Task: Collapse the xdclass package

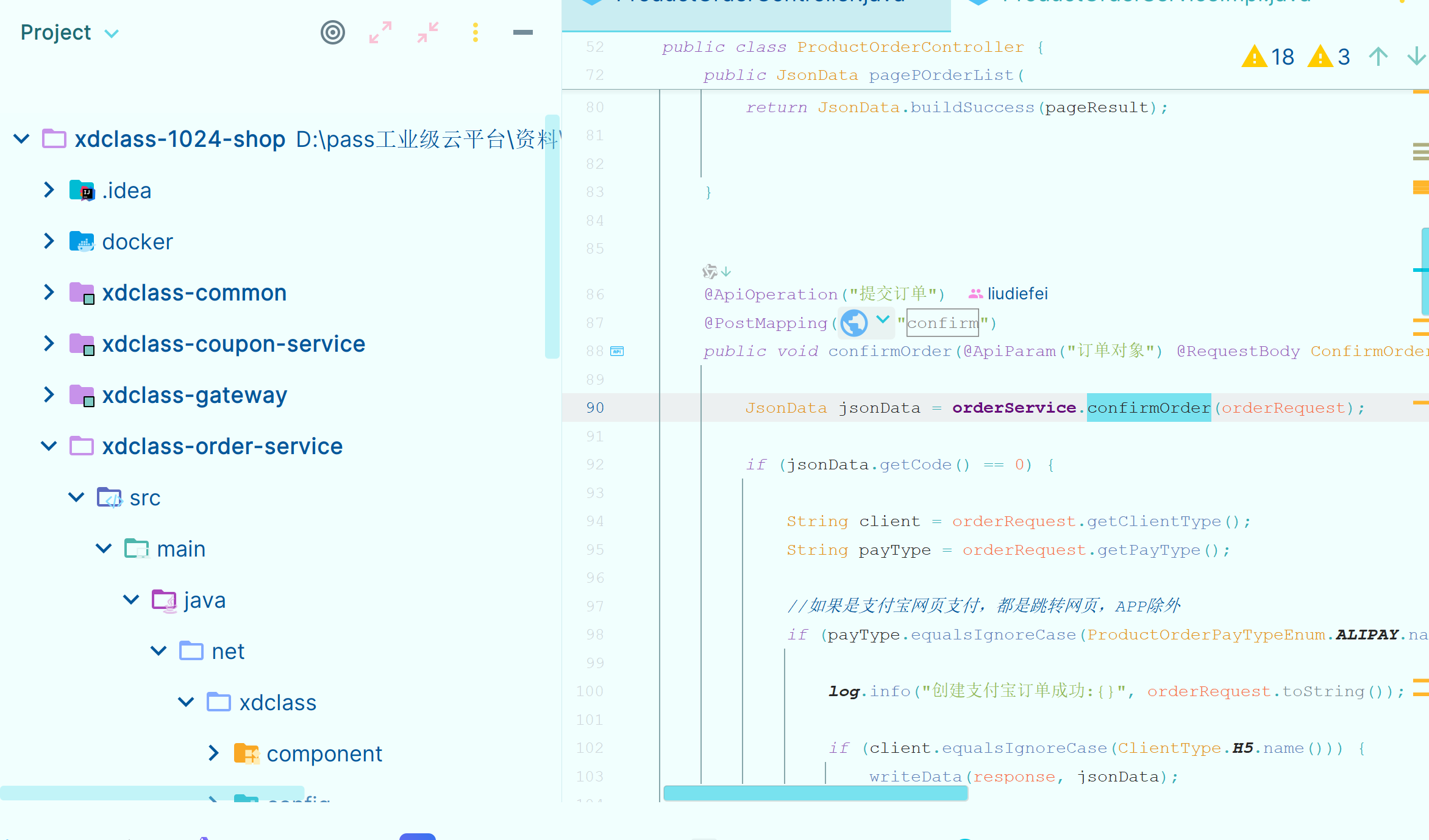Action: tap(186, 702)
